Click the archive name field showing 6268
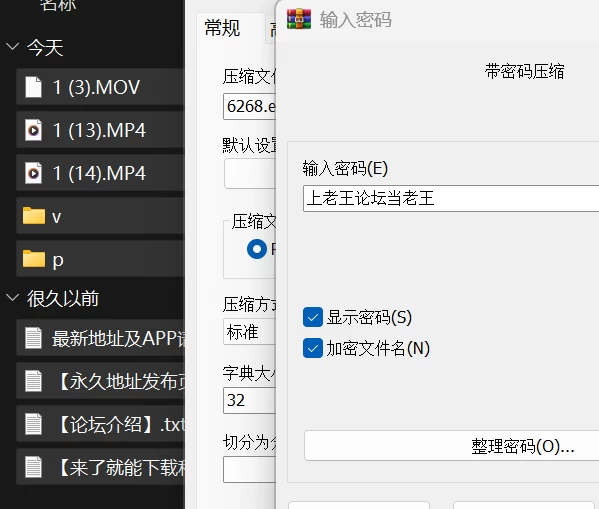The width and height of the screenshot is (599, 509). tap(249, 106)
